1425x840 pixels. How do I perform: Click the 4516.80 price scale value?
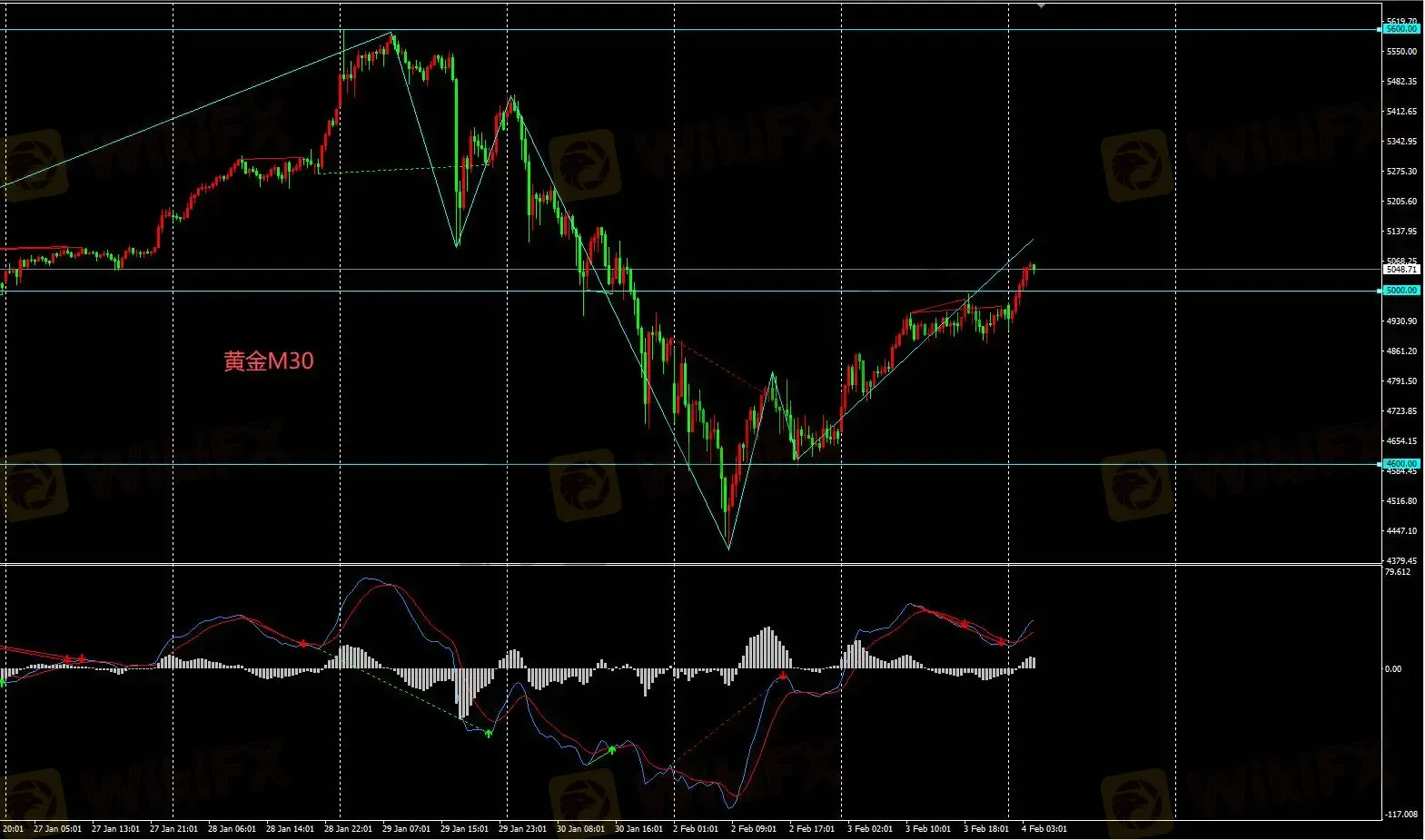(1401, 501)
